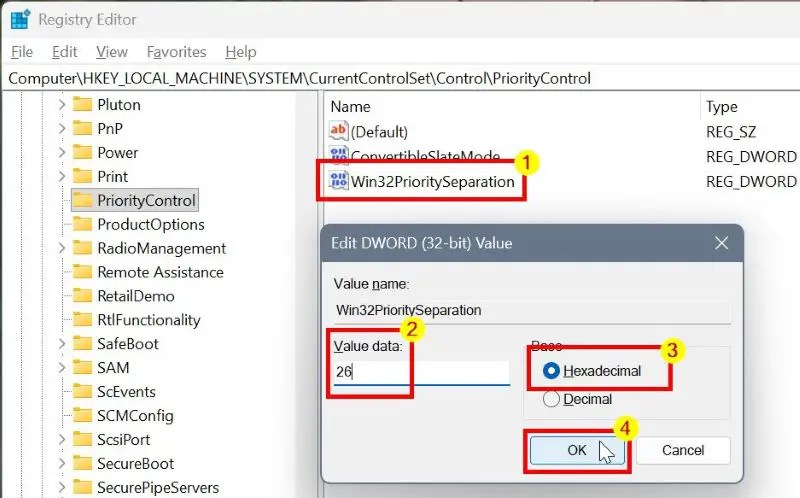Image resolution: width=800 pixels, height=498 pixels.
Task: Select the SCMConfig key label
Action: (136, 416)
